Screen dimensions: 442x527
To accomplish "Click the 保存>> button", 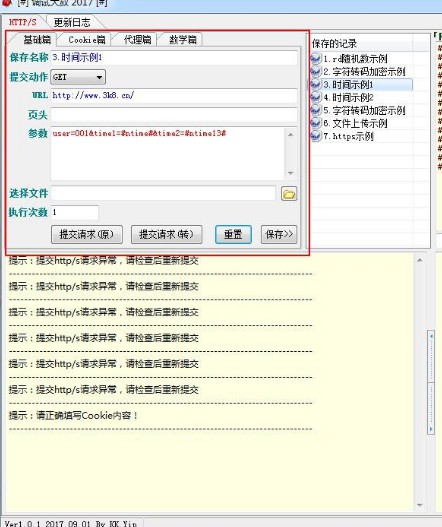I will pos(279,234).
